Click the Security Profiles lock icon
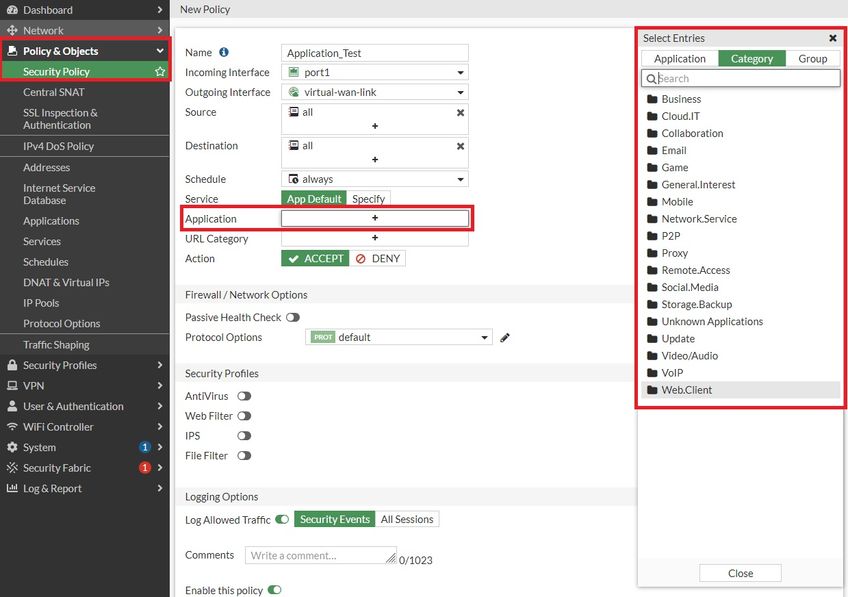The height and width of the screenshot is (597, 848). [12, 365]
